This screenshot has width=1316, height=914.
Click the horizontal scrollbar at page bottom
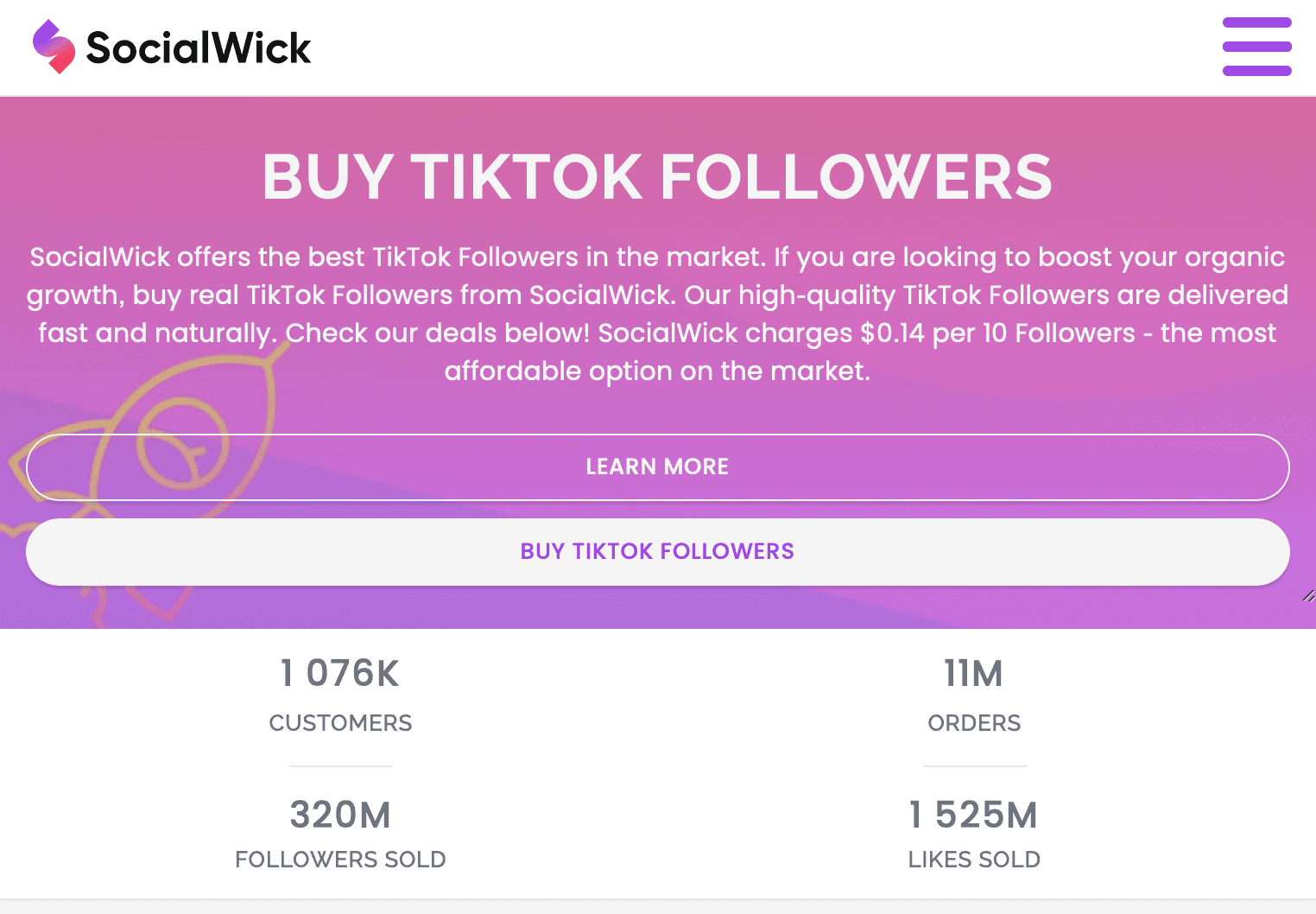tap(658, 908)
